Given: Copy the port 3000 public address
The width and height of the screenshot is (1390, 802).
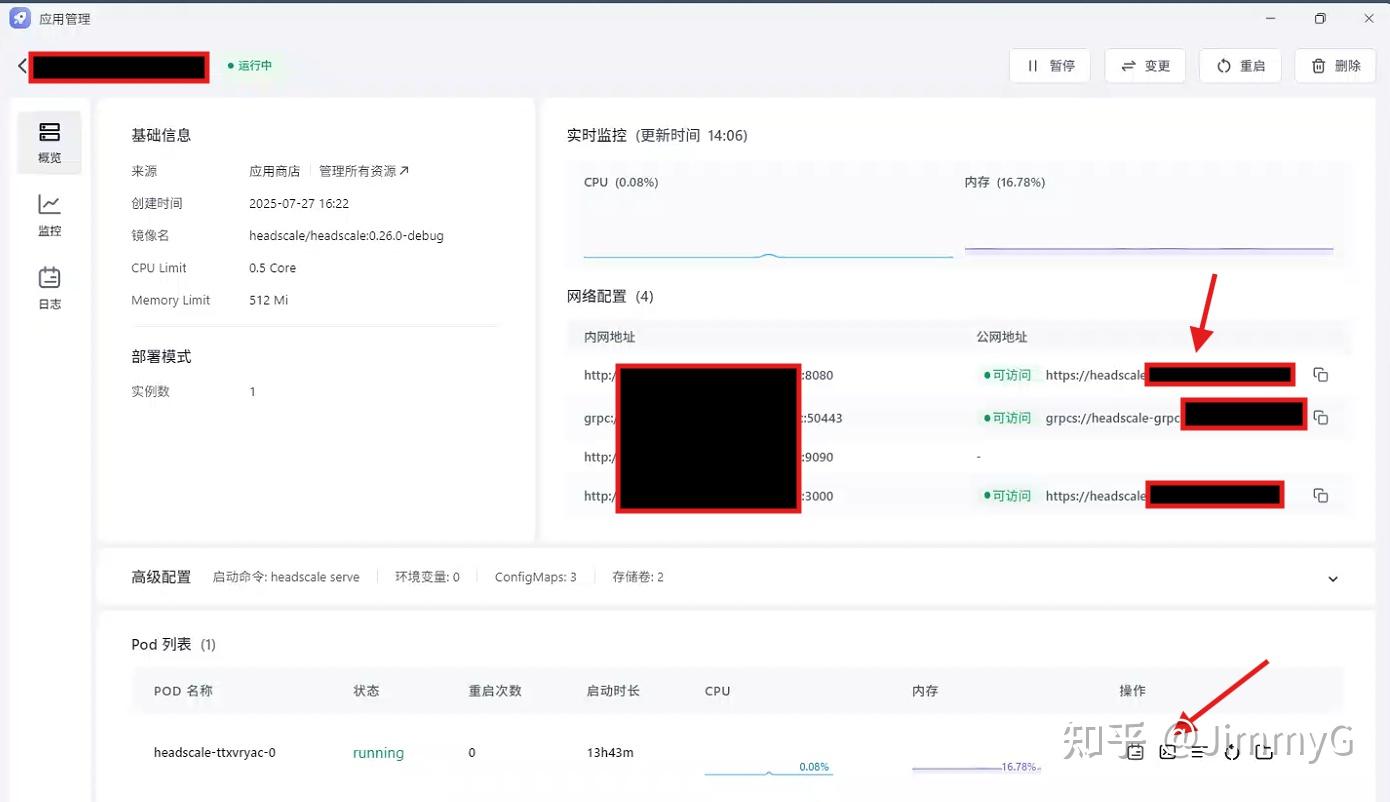Looking at the screenshot, I should click(1320, 494).
